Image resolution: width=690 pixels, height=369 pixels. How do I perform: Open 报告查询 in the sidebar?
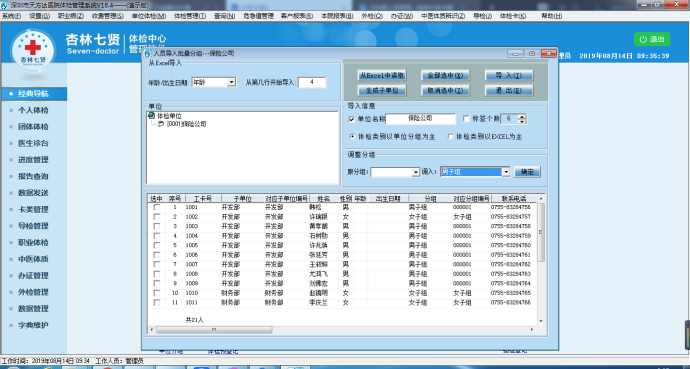coord(33,176)
